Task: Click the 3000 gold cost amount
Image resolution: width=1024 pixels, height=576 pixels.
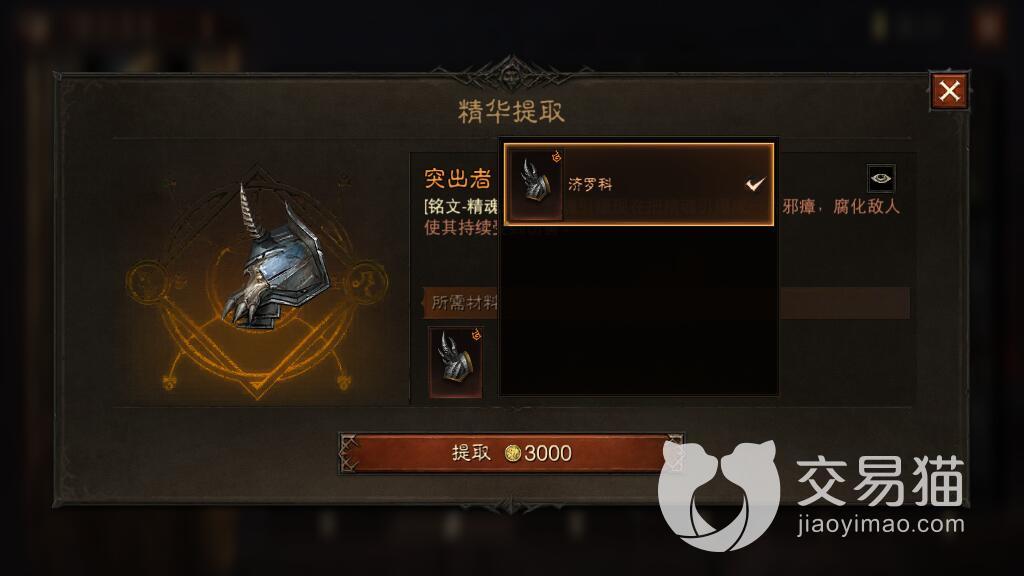Action: pos(548,453)
